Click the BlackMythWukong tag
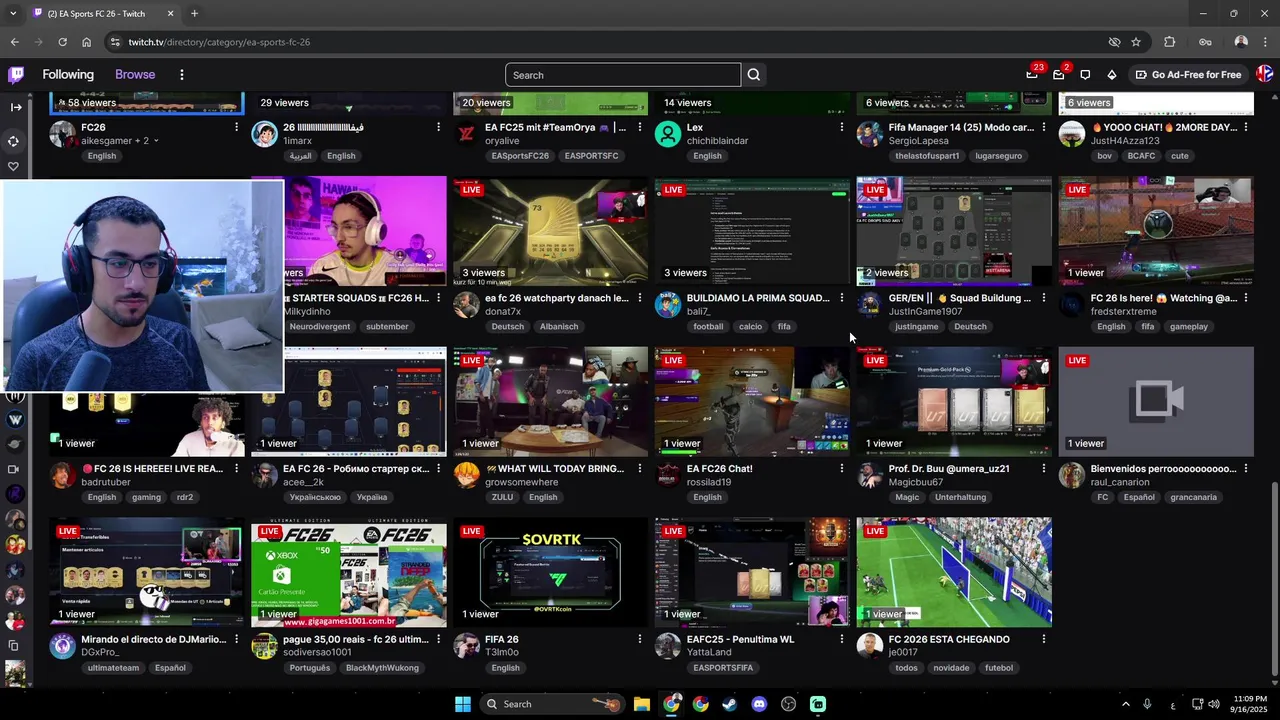The image size is (1280, 720). coord(382,668)
